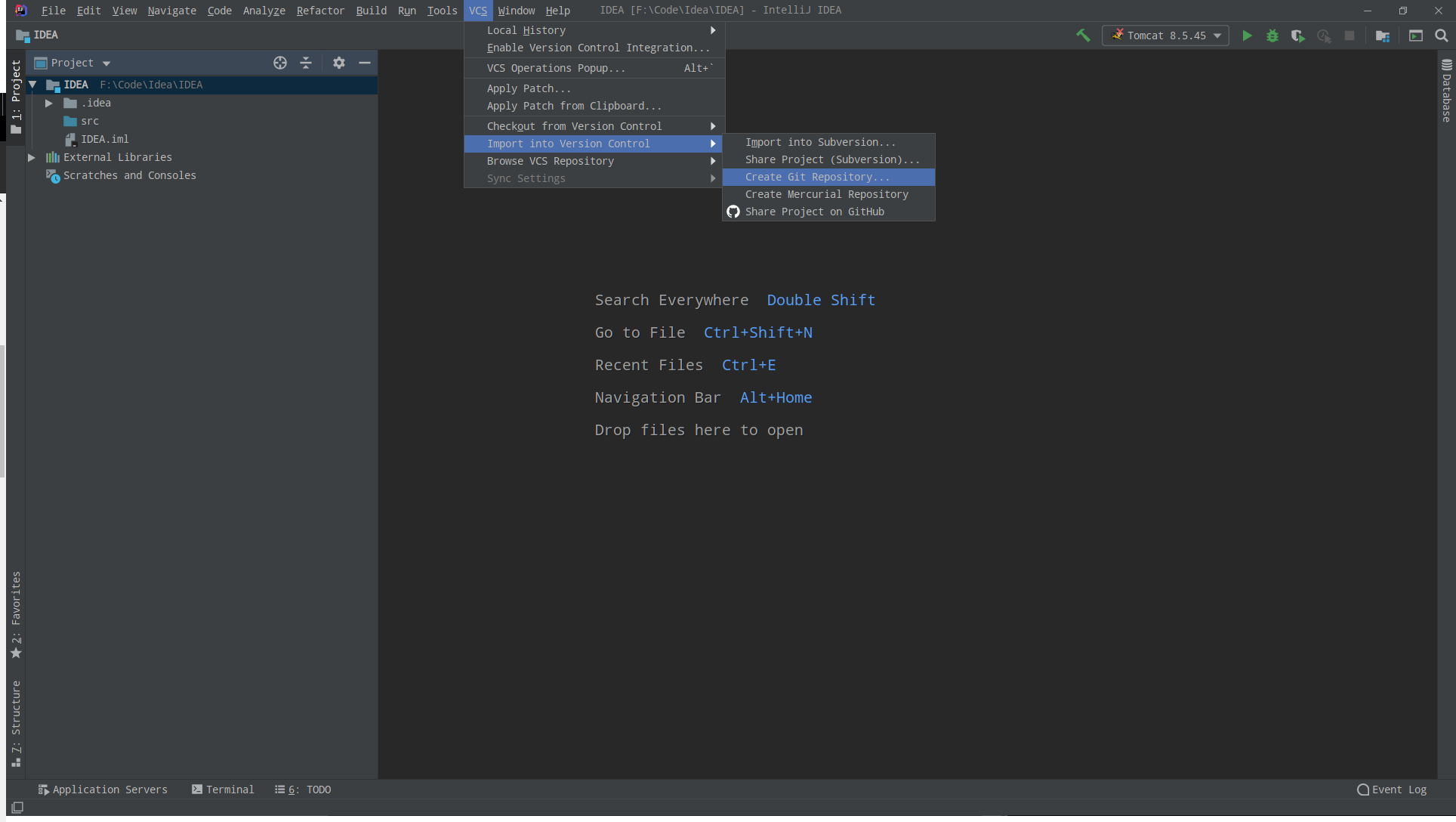This screenshot has width=1456, height=822.
Task: Click the tool windows toggle at bottom-left corner
Action: 17,808
